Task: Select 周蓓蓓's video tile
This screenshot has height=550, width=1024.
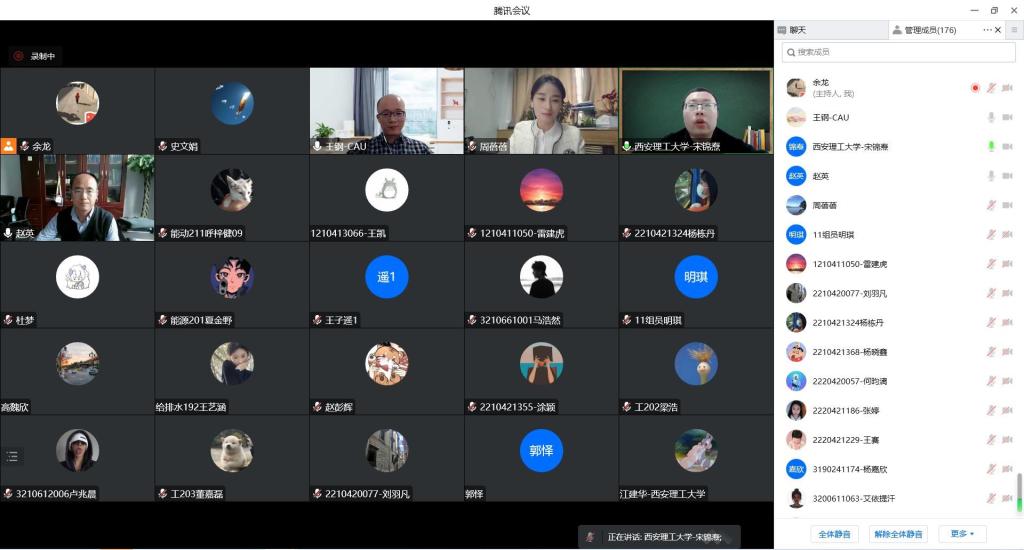Action: 541,110
